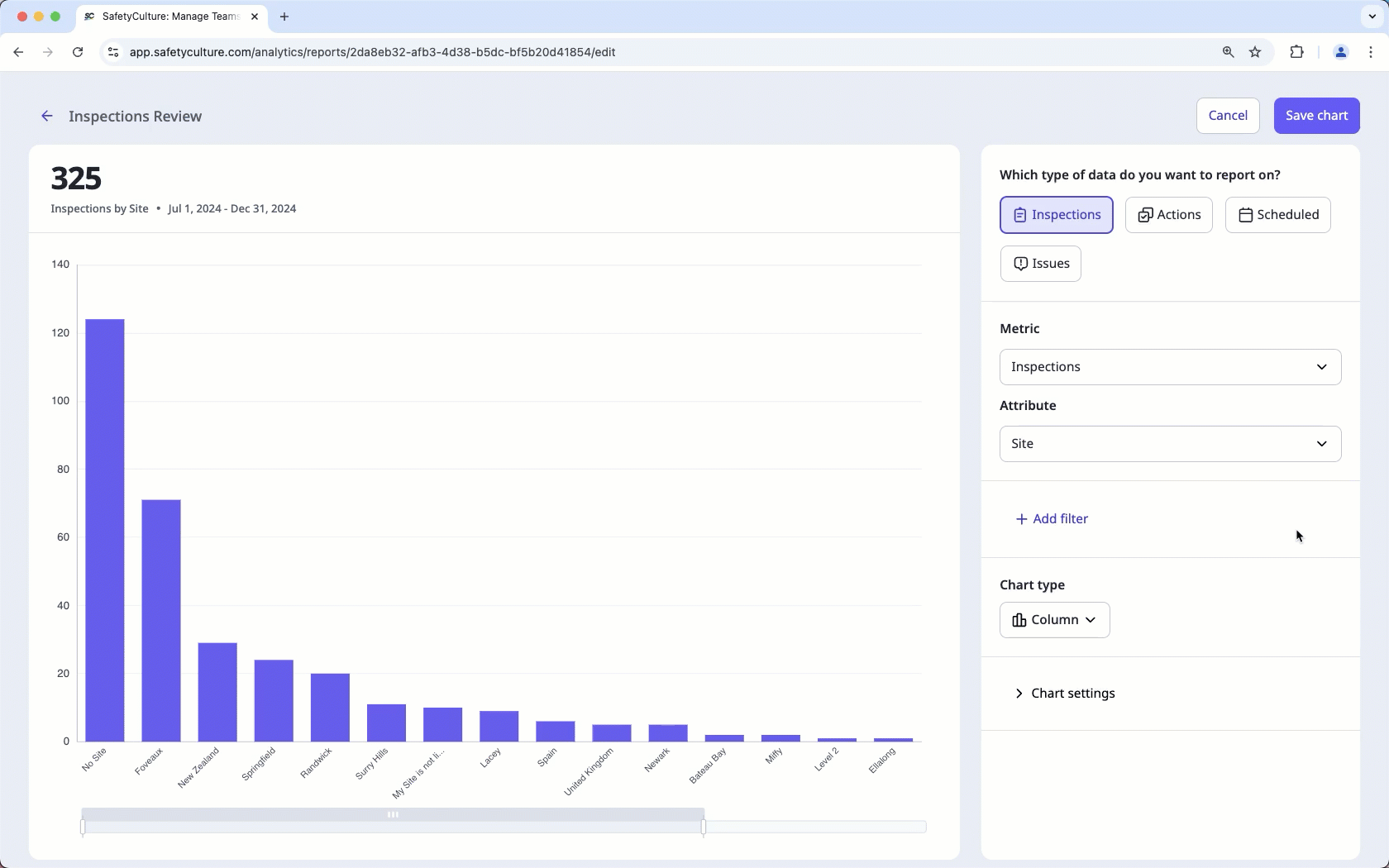Open the browser extensions puzzle icon

(x=1296, y=52)
